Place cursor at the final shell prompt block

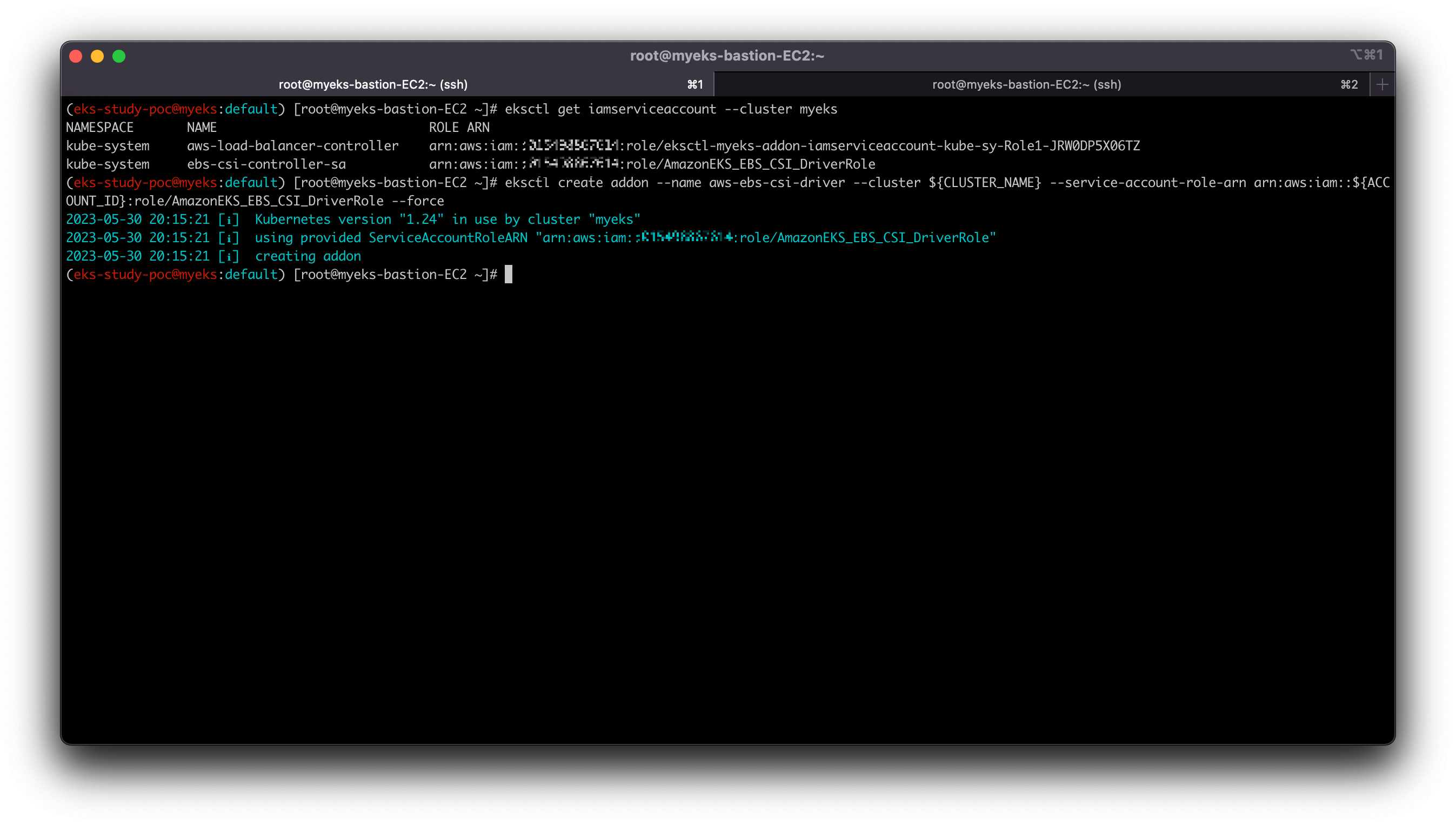point(509,274)
